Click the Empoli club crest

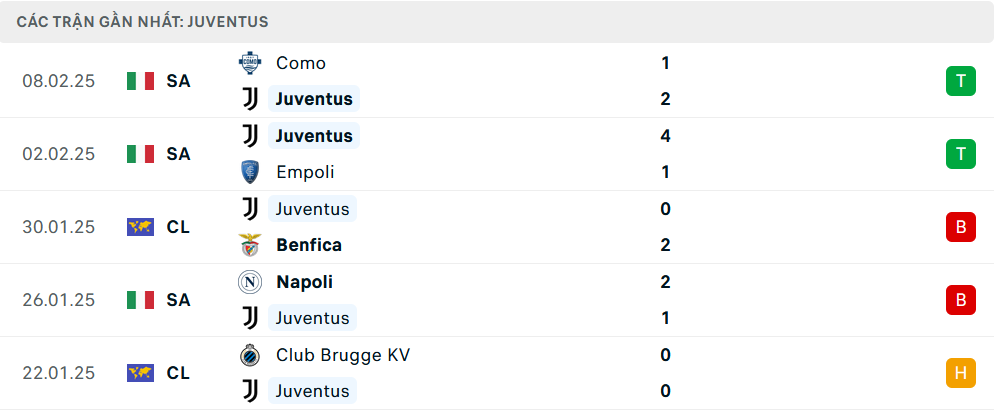click(x=249, y=172)
